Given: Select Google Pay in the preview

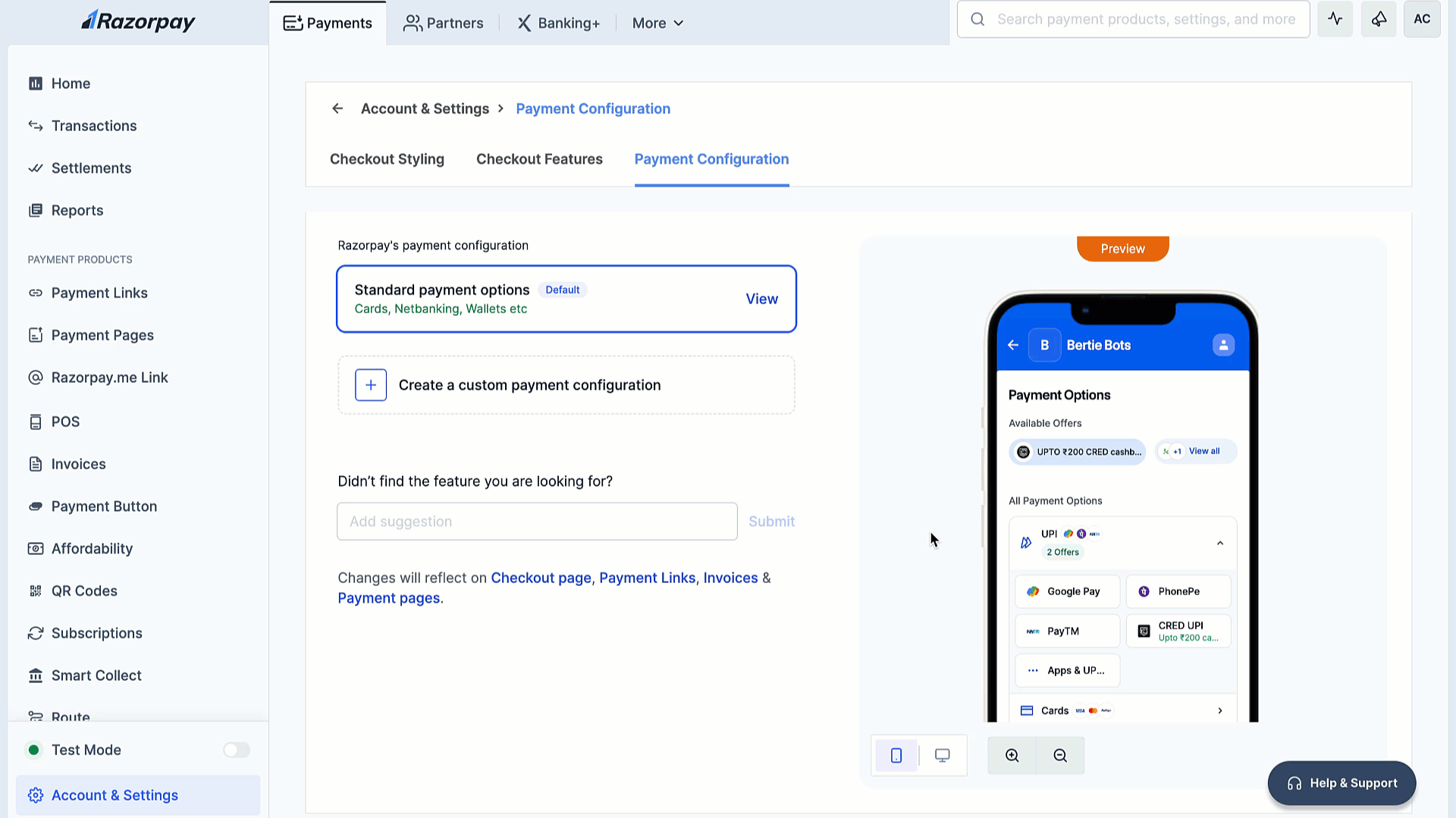Looking at the screenshot, I should pos(1067,591).
